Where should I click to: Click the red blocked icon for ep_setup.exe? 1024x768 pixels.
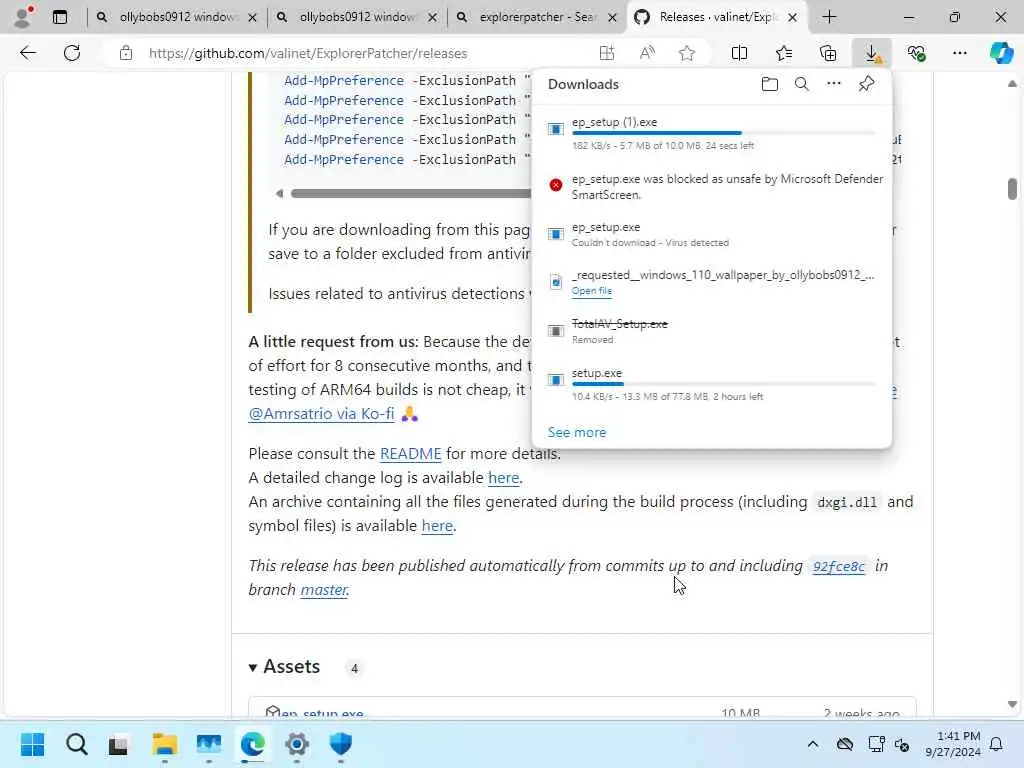click(556, 185)
